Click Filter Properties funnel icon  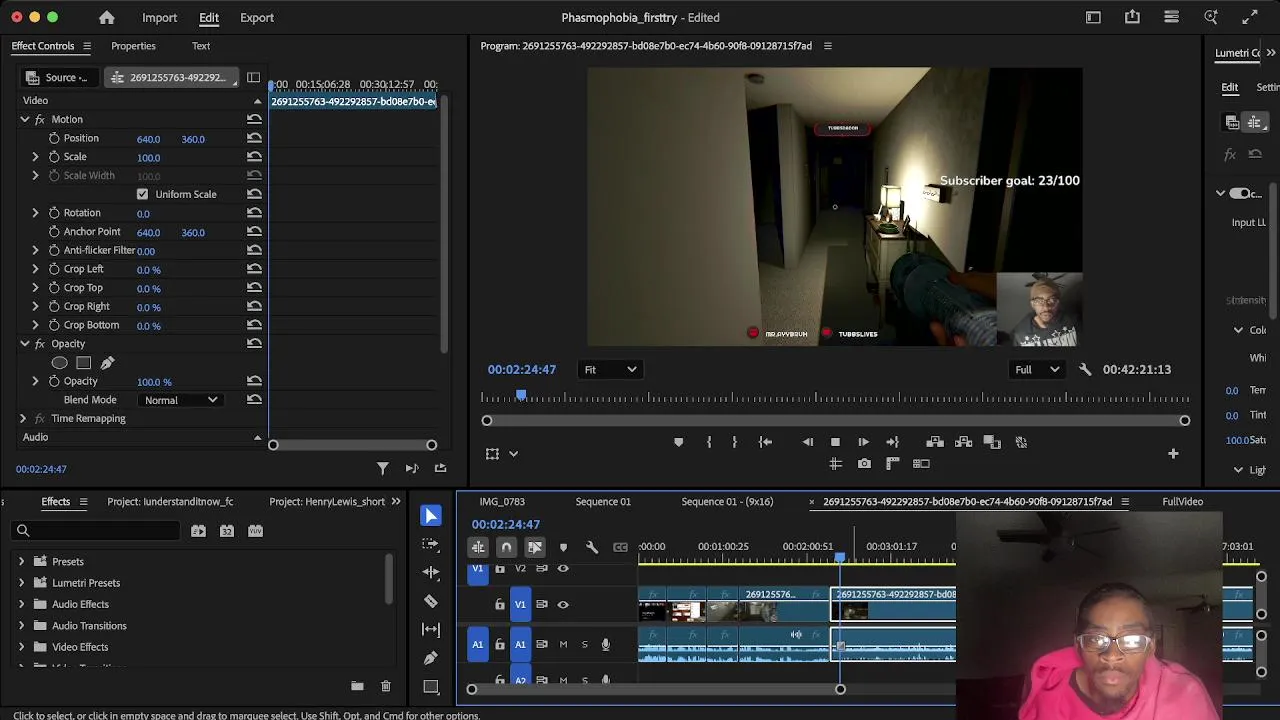tap(382, 468)
